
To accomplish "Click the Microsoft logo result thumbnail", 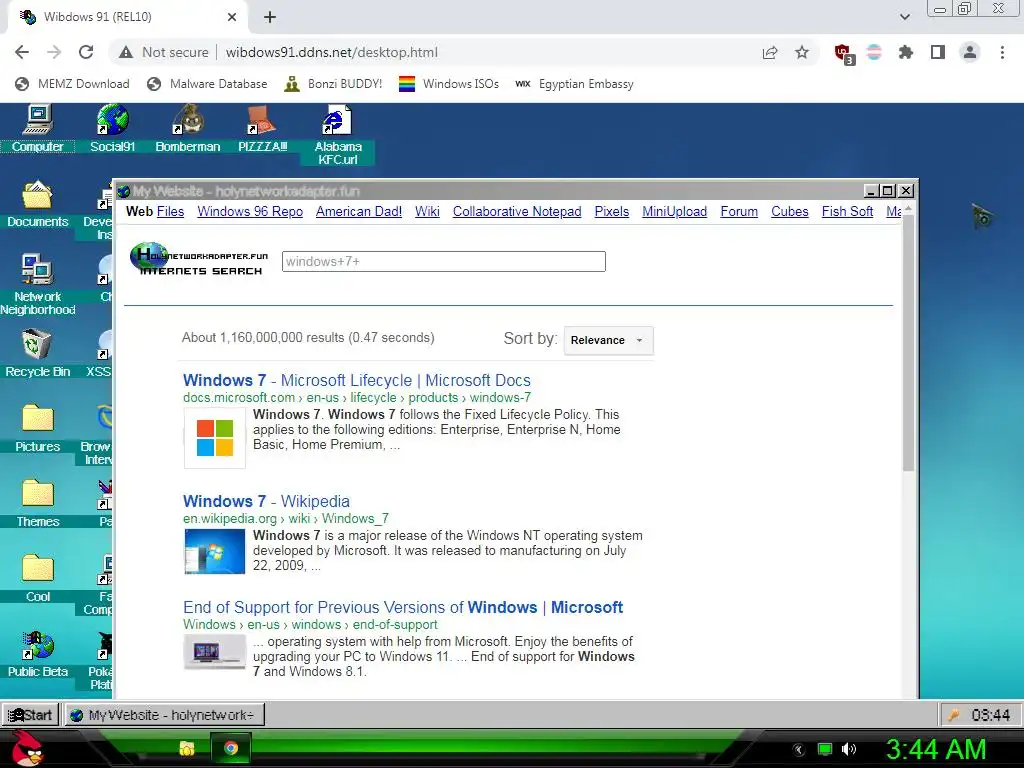I will coord(215,438).
